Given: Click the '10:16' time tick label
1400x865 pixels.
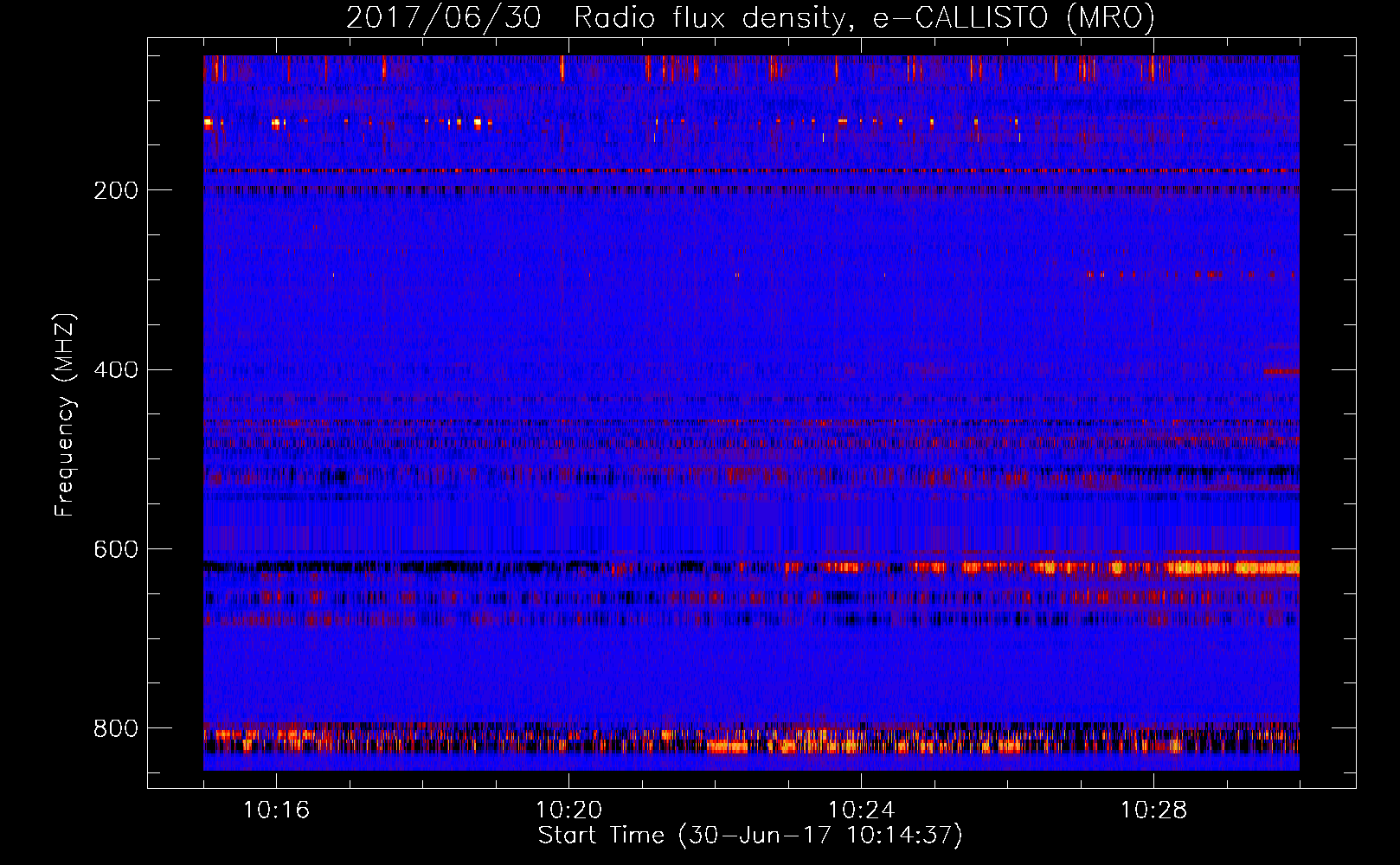Looking at the screenshot, I should [276, 811].
